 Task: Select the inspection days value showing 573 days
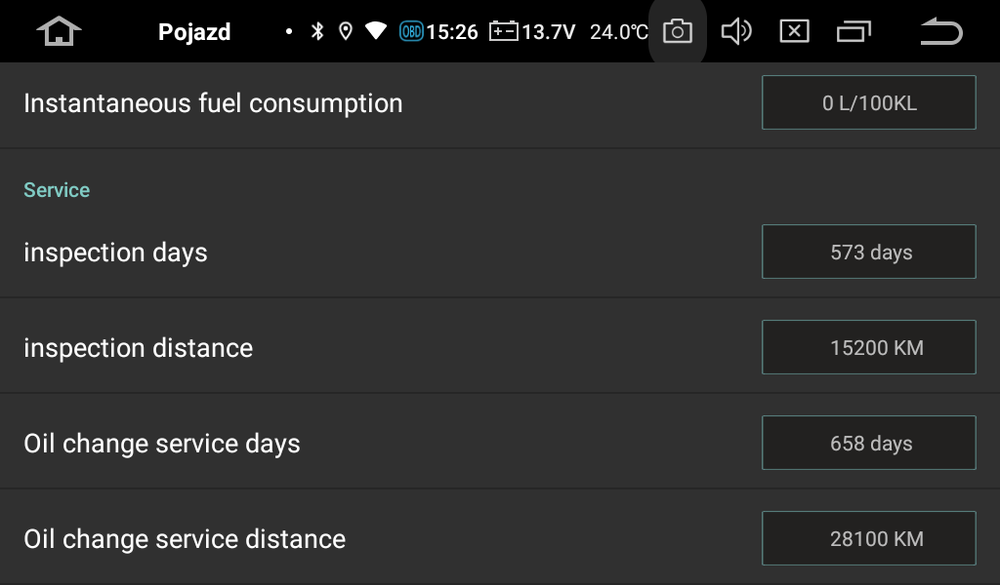869,251
